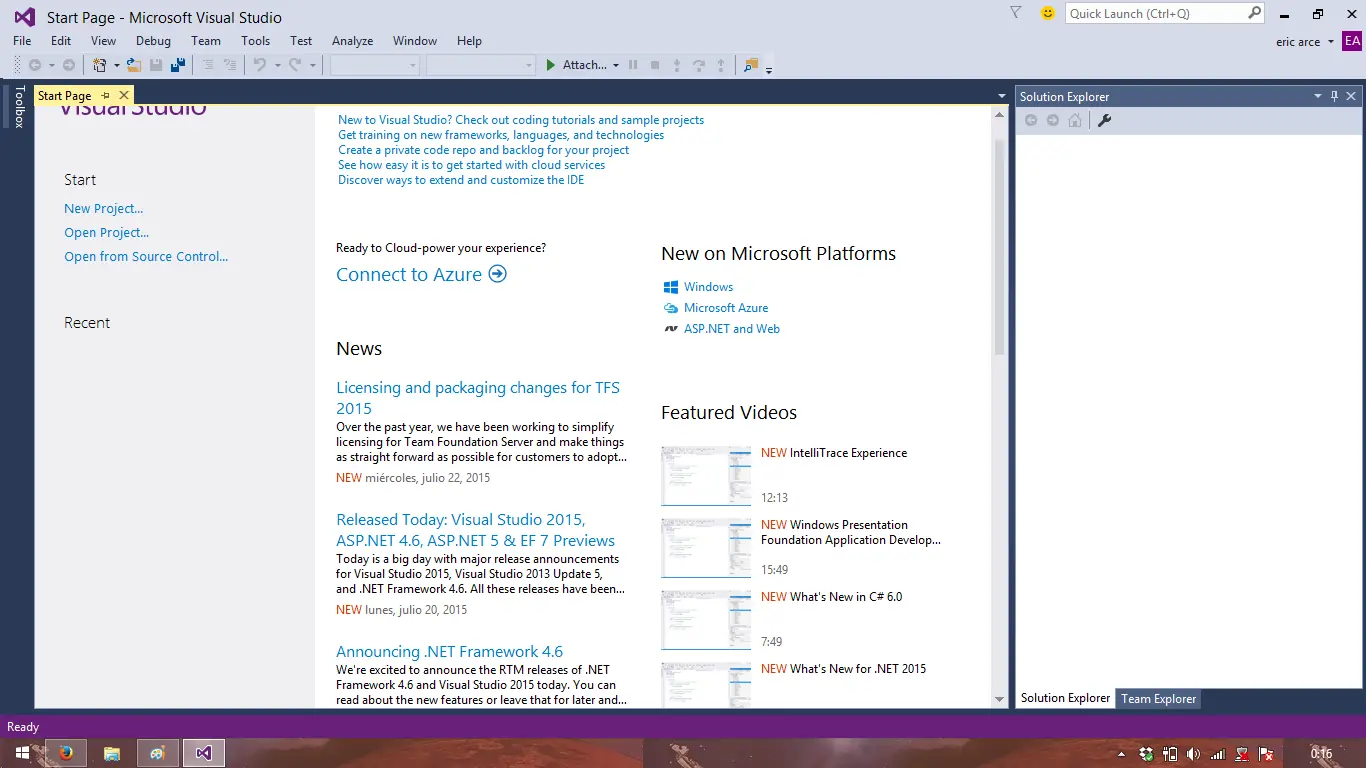Open the Solution Platforms combo box
The width and height of the screenshot is (1366, 768).
tap(481, 65)
